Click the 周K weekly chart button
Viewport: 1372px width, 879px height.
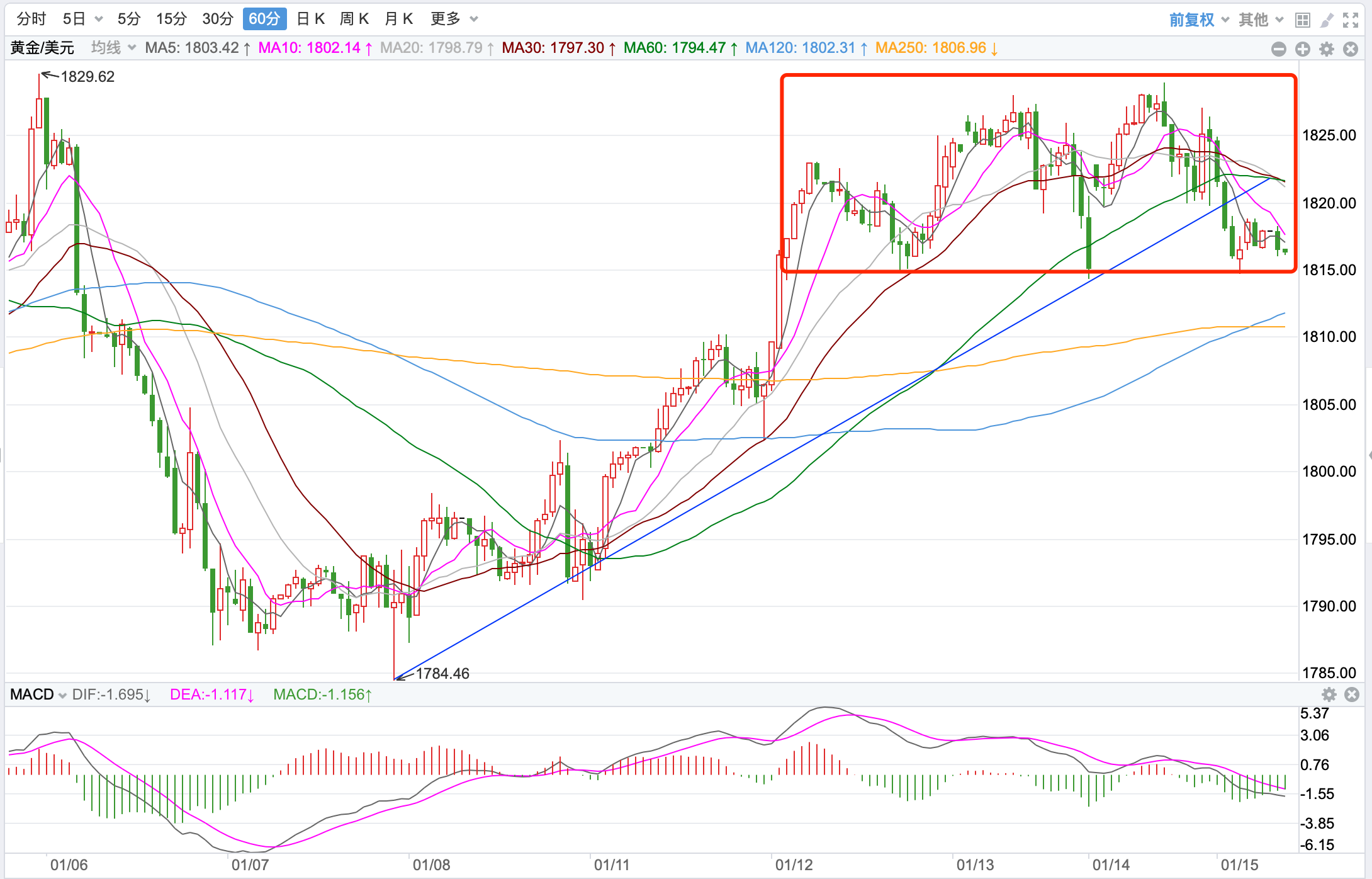click(x=354, y=19)
